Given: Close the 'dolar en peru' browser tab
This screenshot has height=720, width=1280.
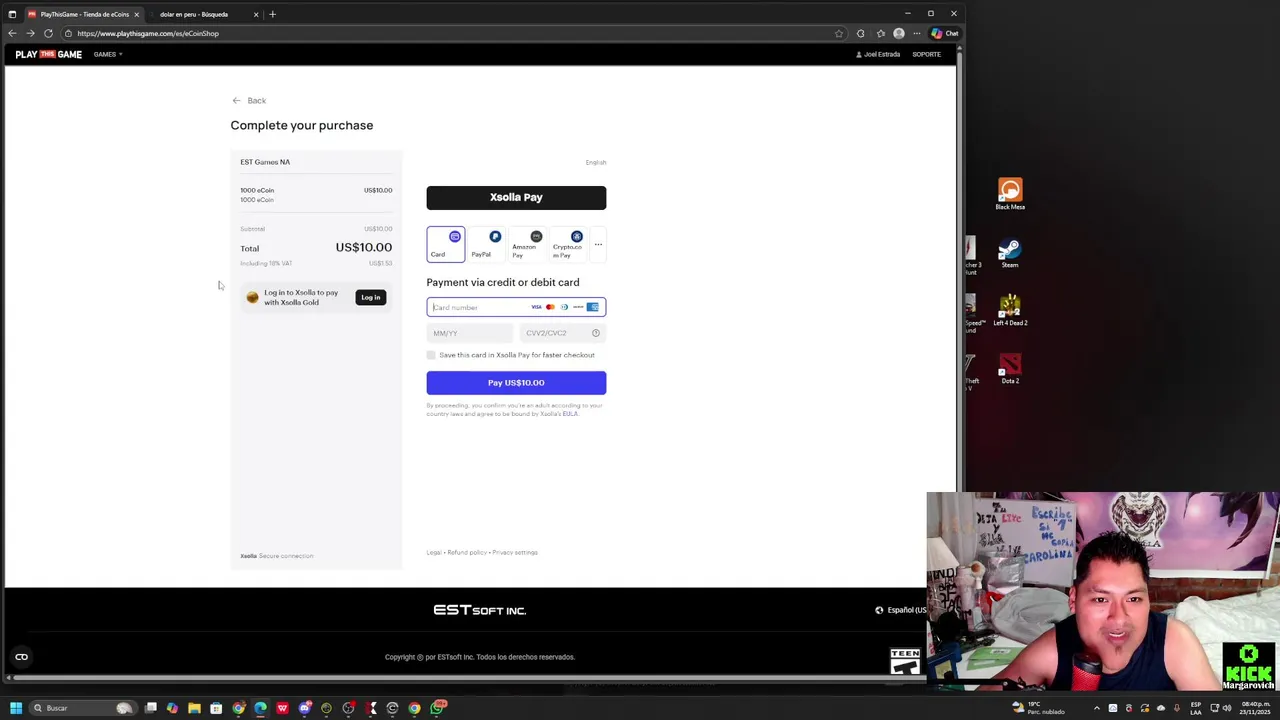Looking at the screenshot, I should coord(256,14).
